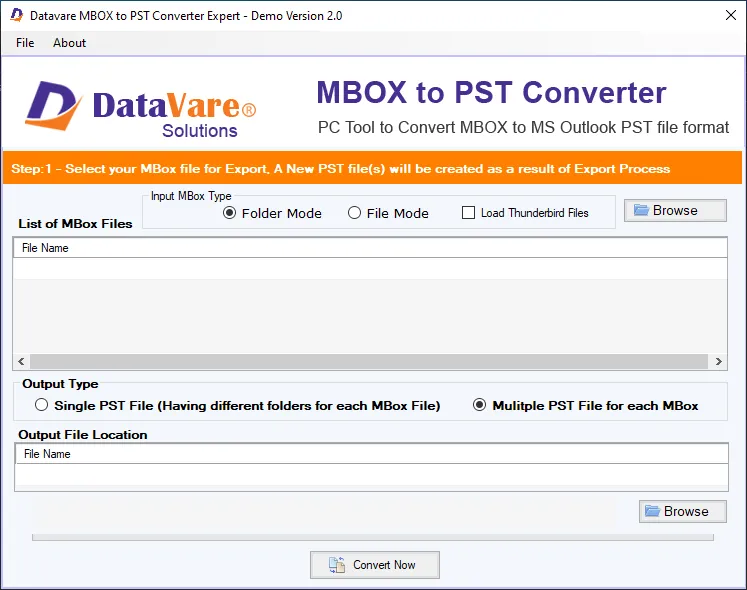The image size is (747, 590).
Task: Click the first empty row in MBox list
Action: click(x=370, y=268)
